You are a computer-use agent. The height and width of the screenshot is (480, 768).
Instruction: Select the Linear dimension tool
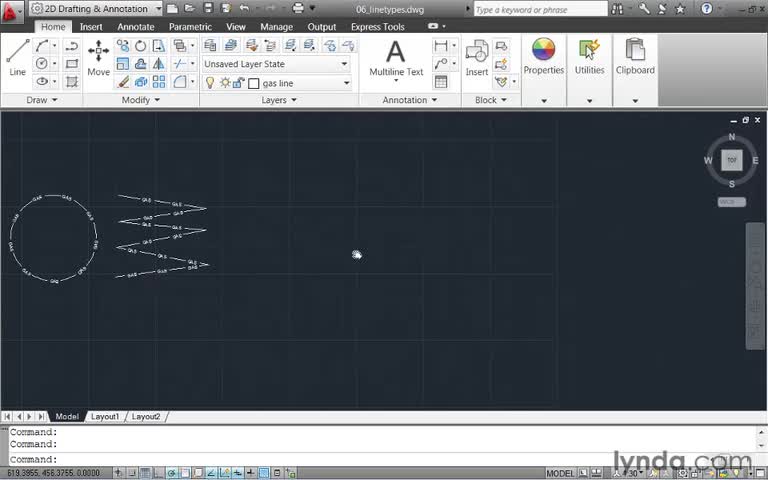pyautogui.click(x=441, y=46)
